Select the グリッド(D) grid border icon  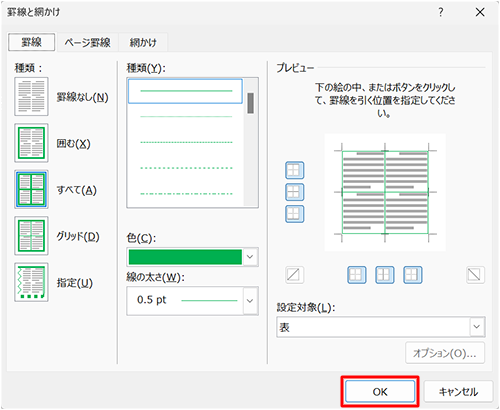[x=31, y=236]
